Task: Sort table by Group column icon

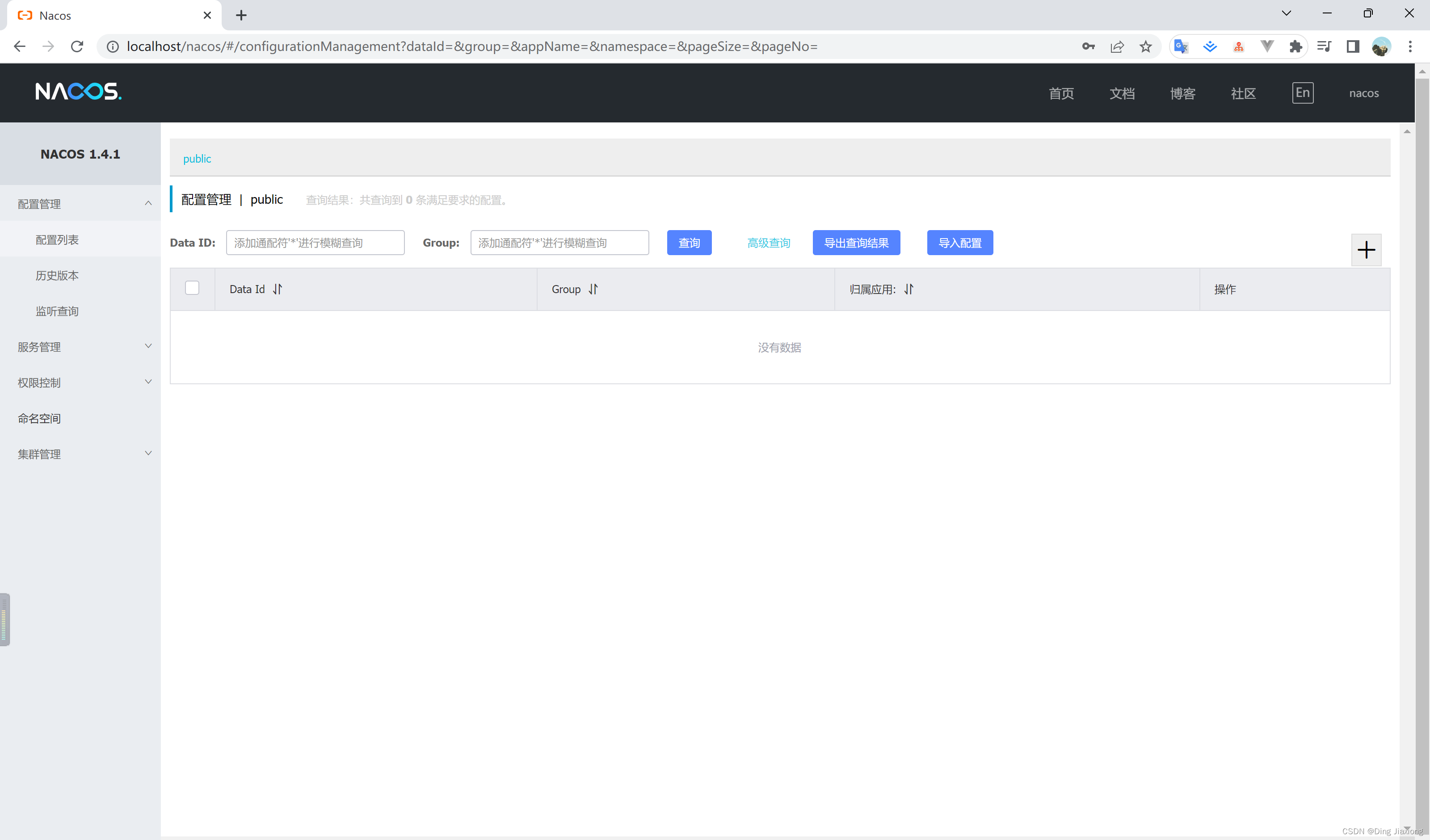Action: [x=593, y=290]
